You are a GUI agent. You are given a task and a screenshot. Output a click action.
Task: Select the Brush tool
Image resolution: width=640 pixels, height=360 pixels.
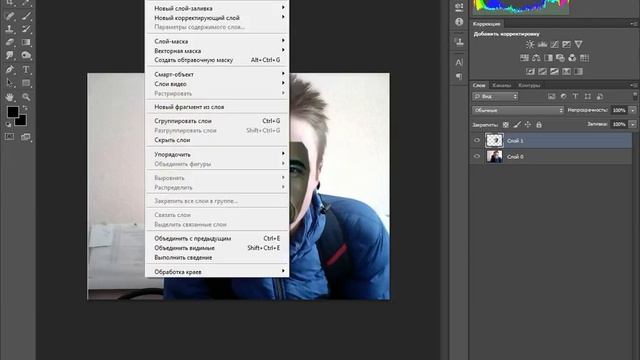coord(26,16)
